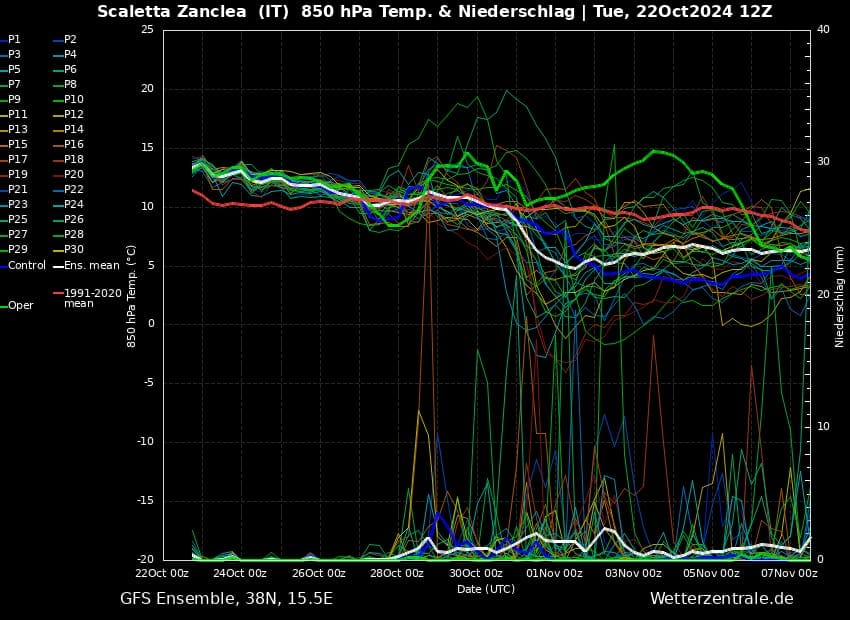Click the Control run legend entry
This screenshot has width=850, height=620.
[27, 265]
